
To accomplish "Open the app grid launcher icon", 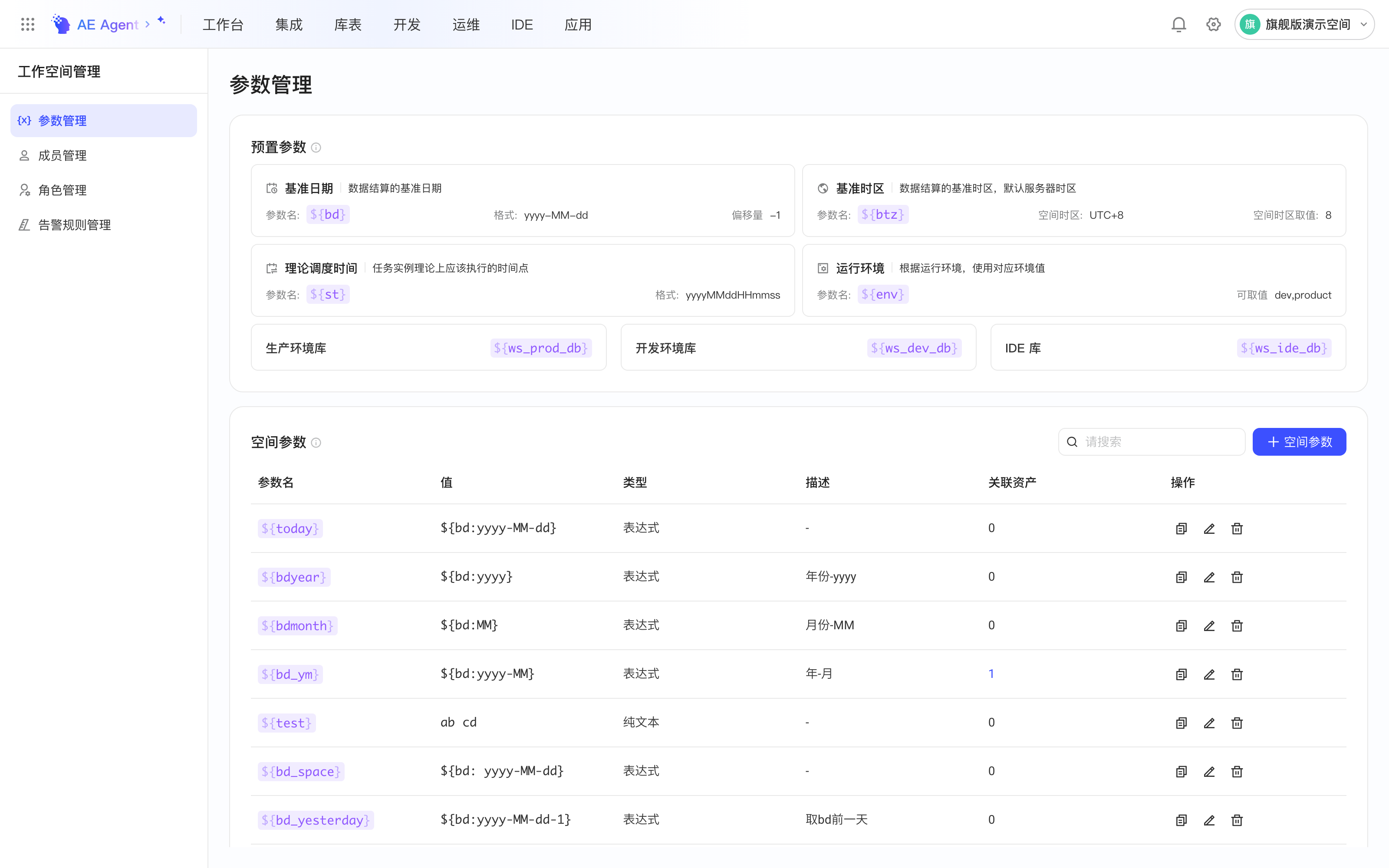I will [x=27, y=24].
